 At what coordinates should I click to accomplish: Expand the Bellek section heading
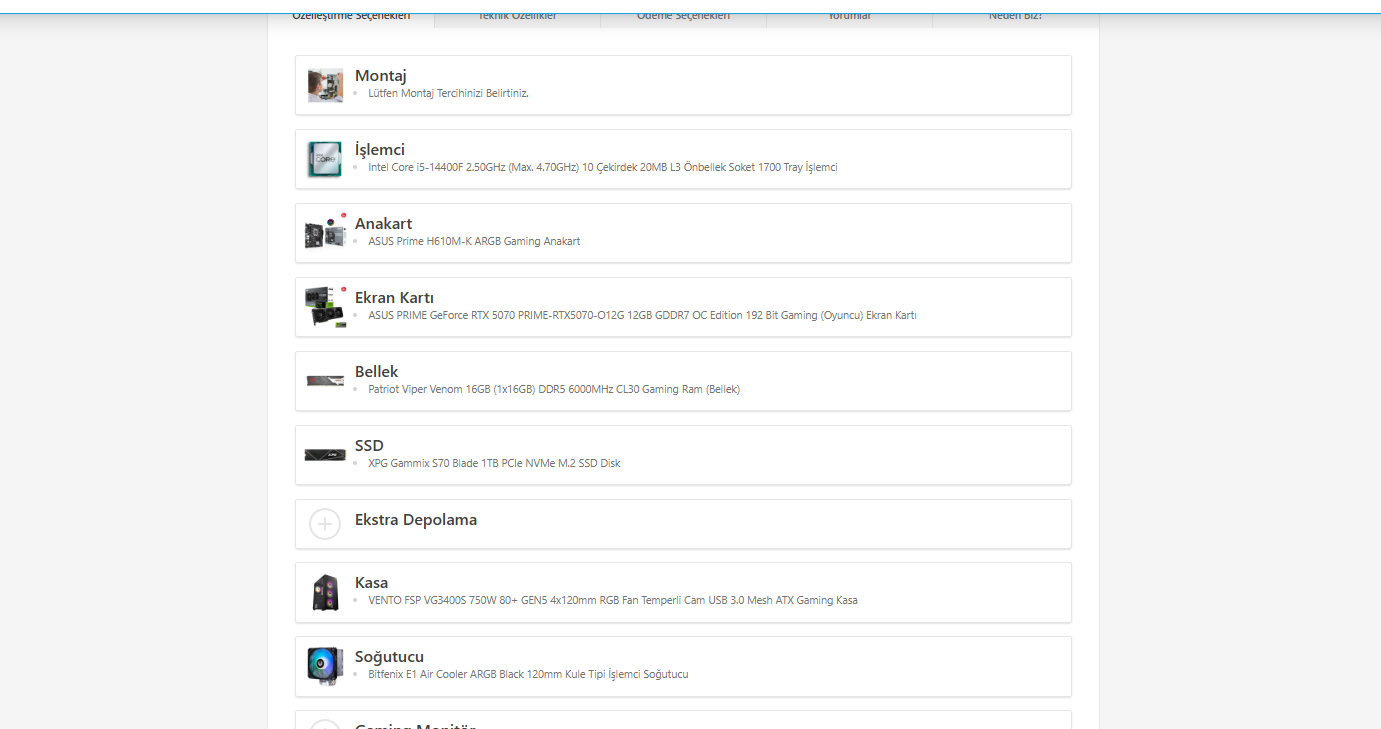coord(377,372)
